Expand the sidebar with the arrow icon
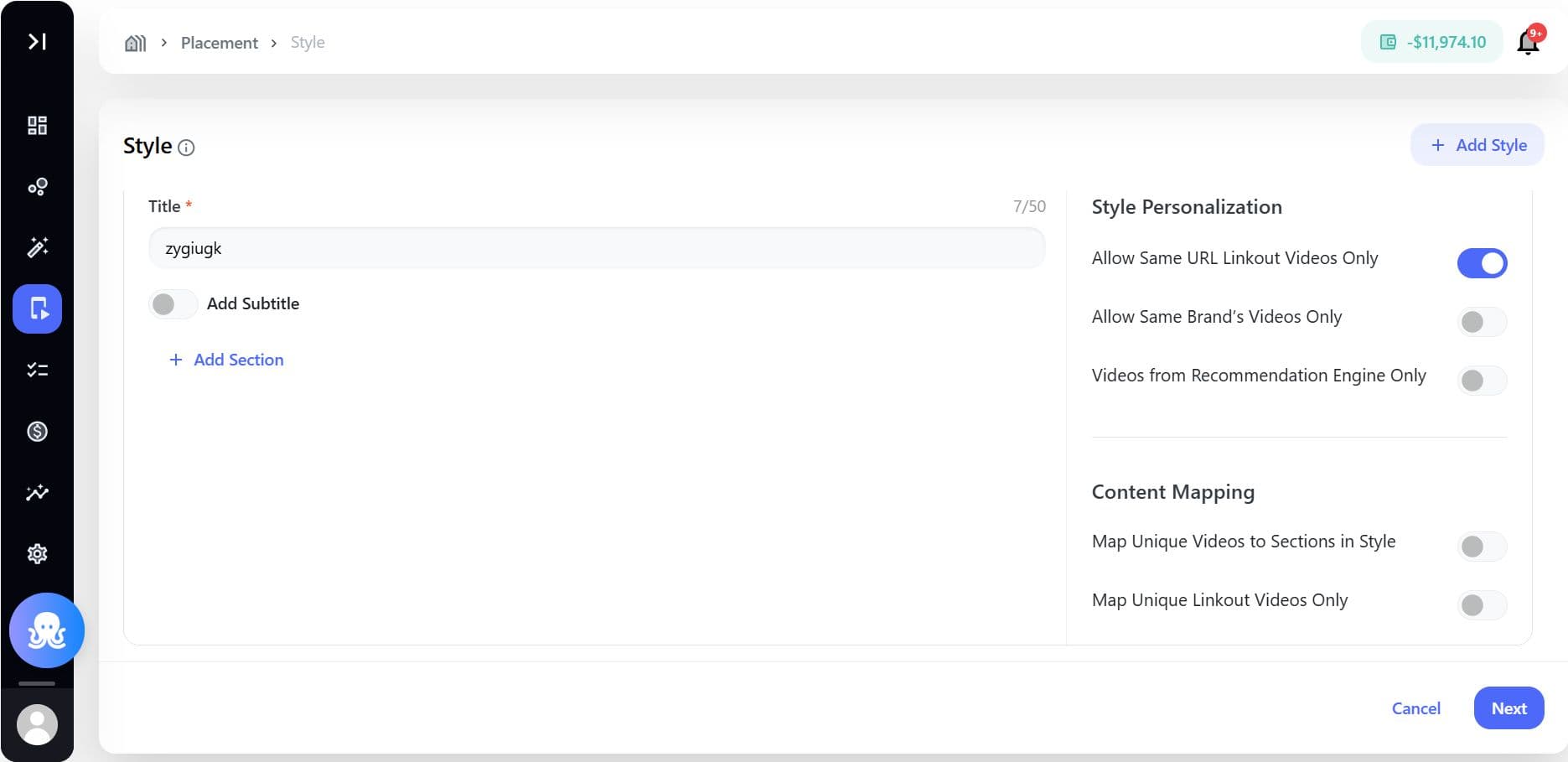Viewport: 1568px width, 762px height. click(37, 41)
